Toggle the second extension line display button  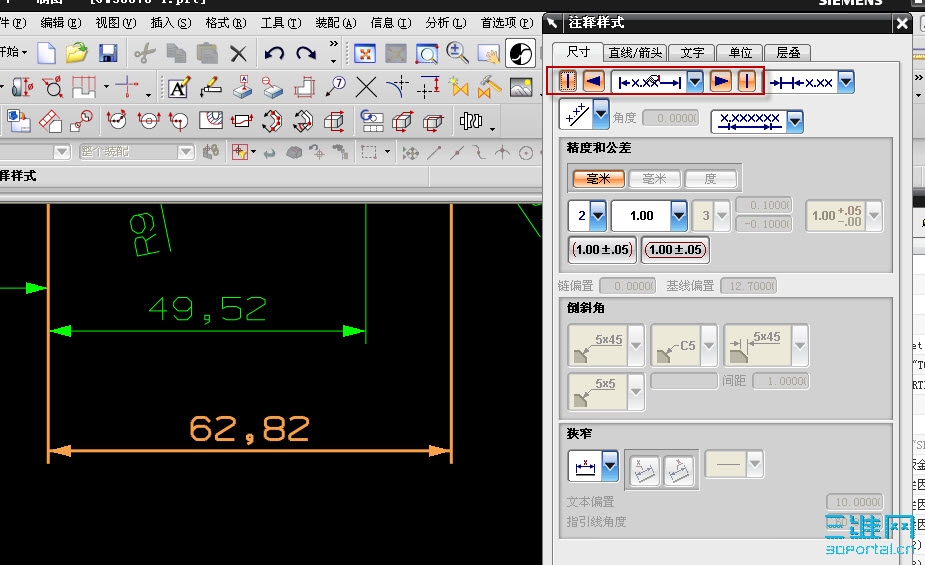747,81
